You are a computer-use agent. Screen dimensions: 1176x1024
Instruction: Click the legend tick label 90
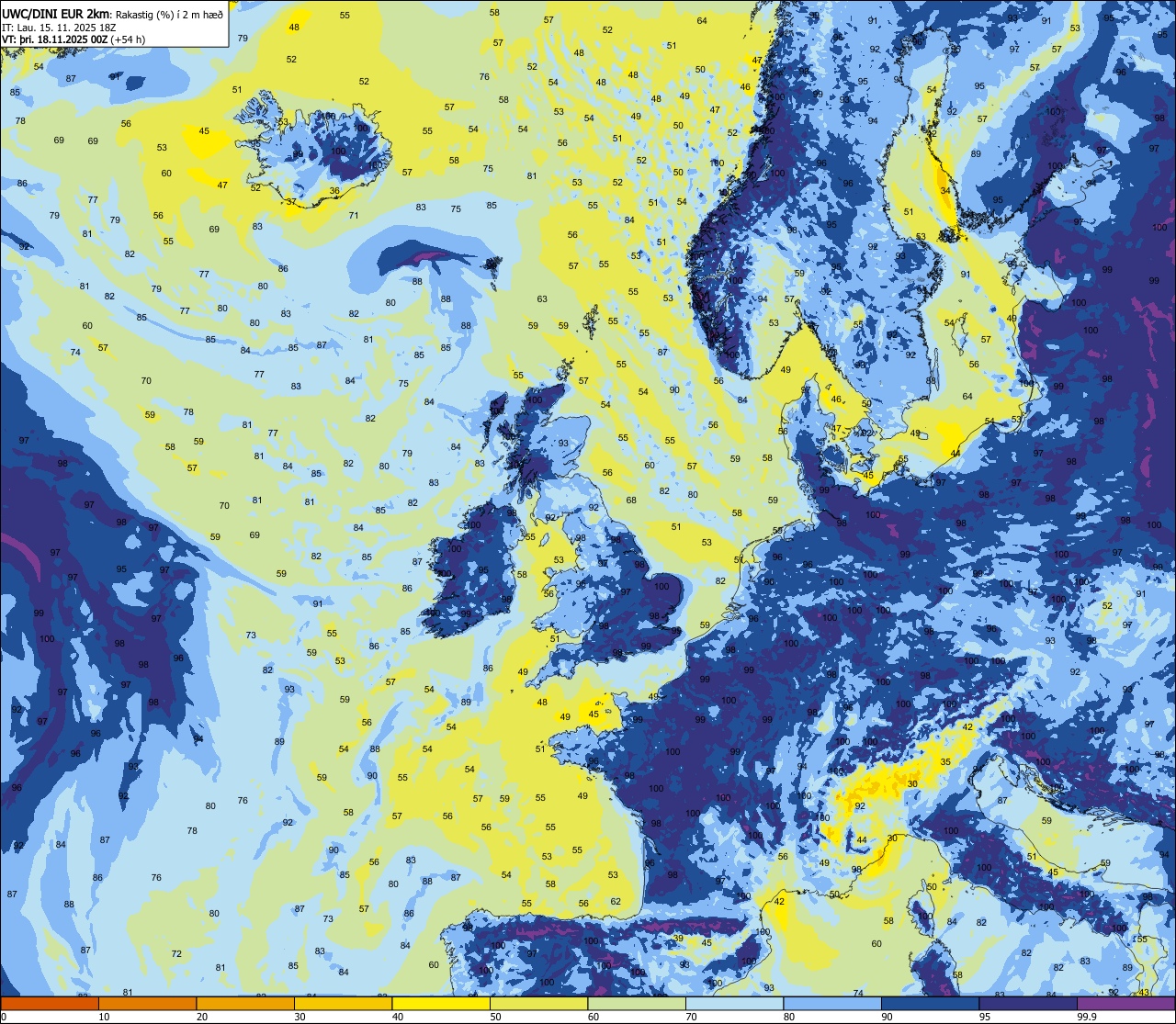coord(887,1017)
